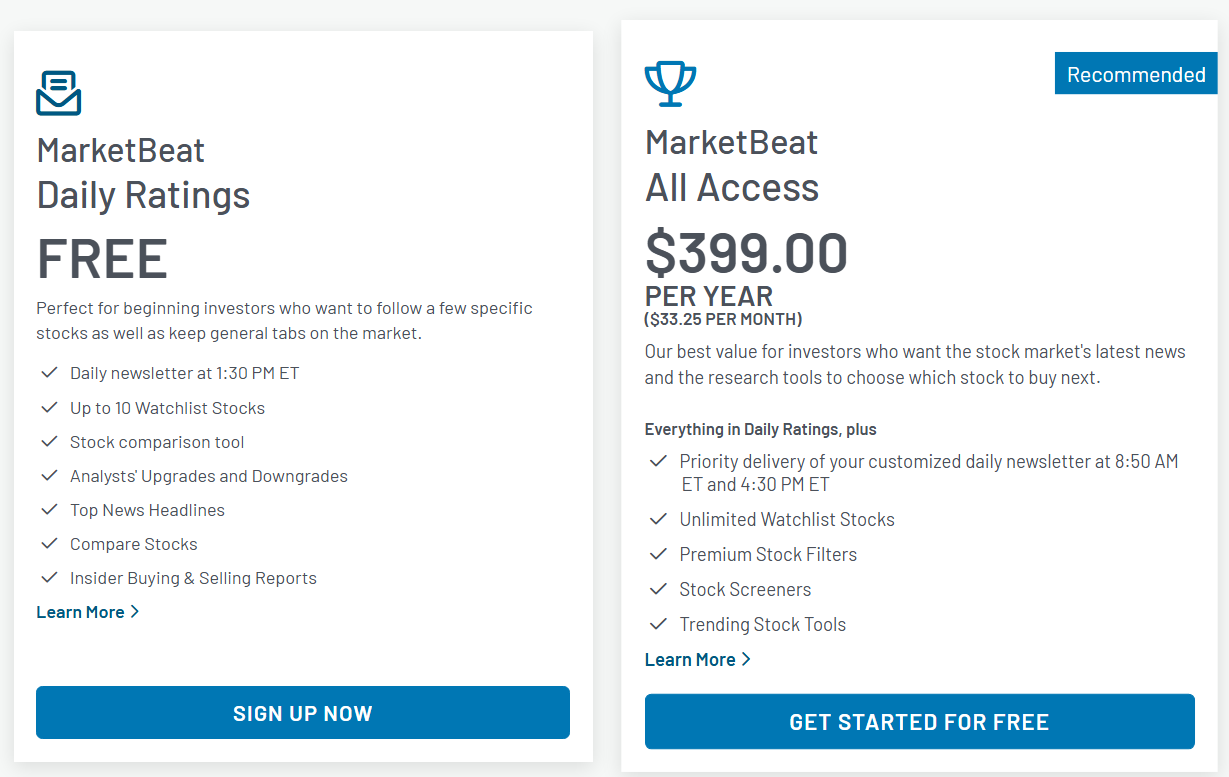The image size is (1229, 777).
Task: Open Learn More under All Access
Action: [690, 660]
